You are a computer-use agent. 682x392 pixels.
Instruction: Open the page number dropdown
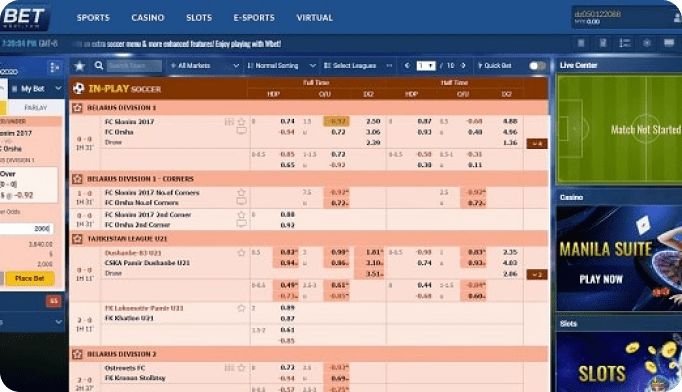coord(426,66)
